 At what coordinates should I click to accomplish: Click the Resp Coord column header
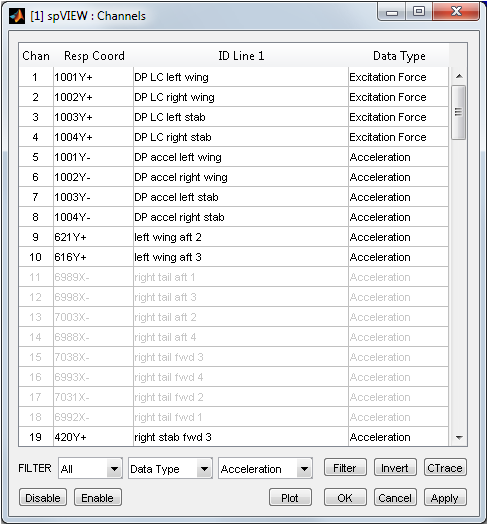click(94, 56)
